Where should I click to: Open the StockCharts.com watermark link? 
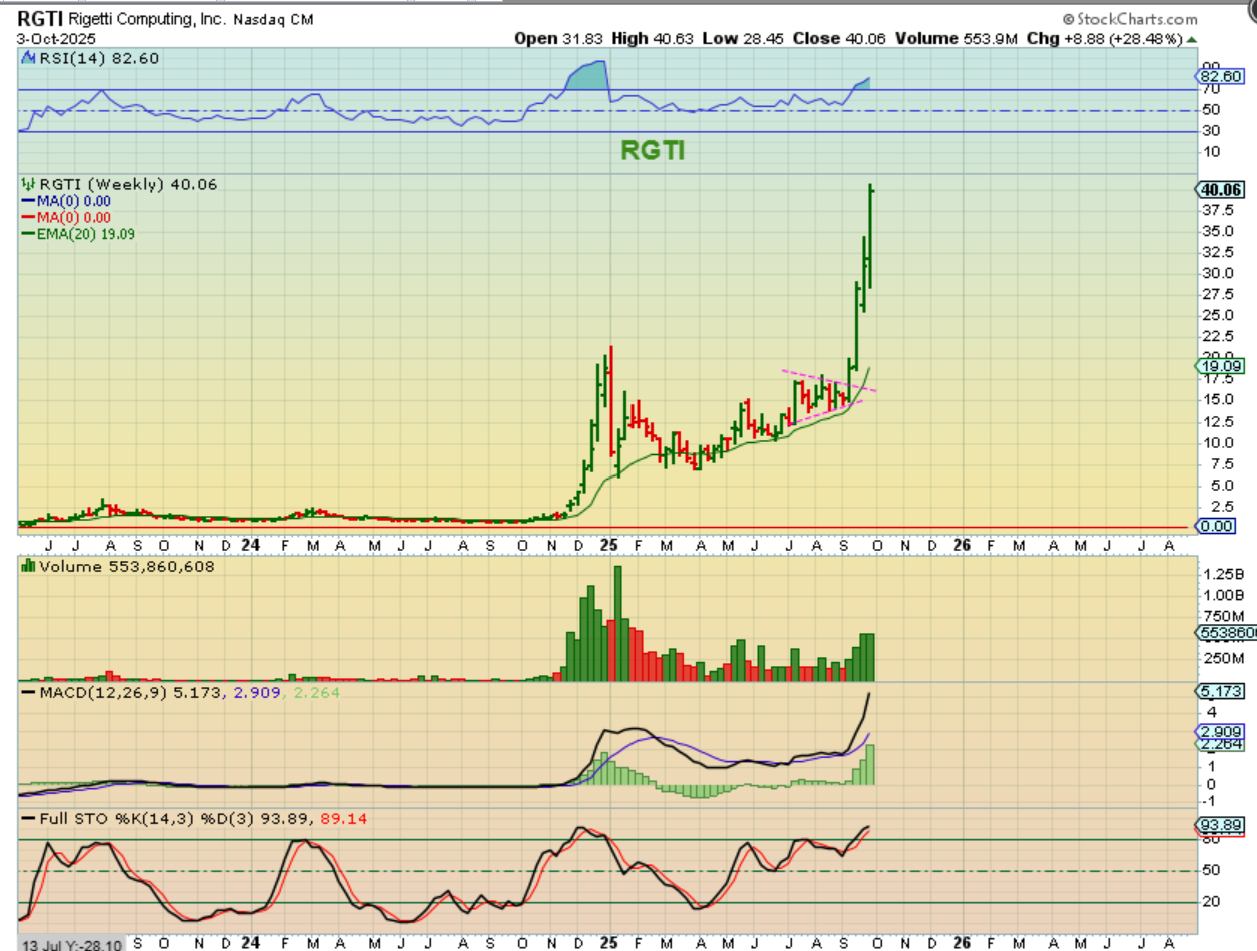(x=1130, y=18)
